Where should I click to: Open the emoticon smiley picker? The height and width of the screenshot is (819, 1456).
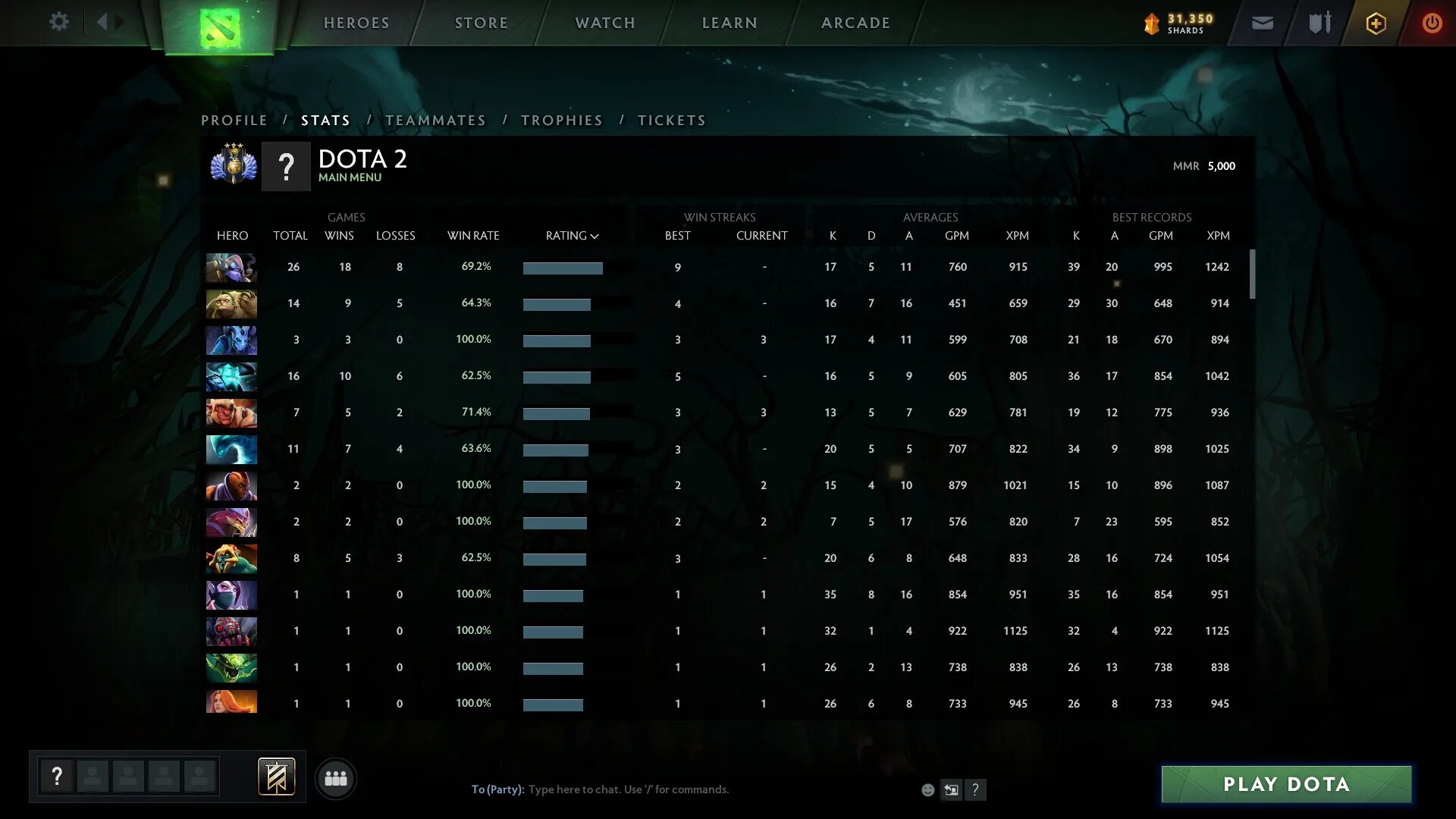[927, 789]
